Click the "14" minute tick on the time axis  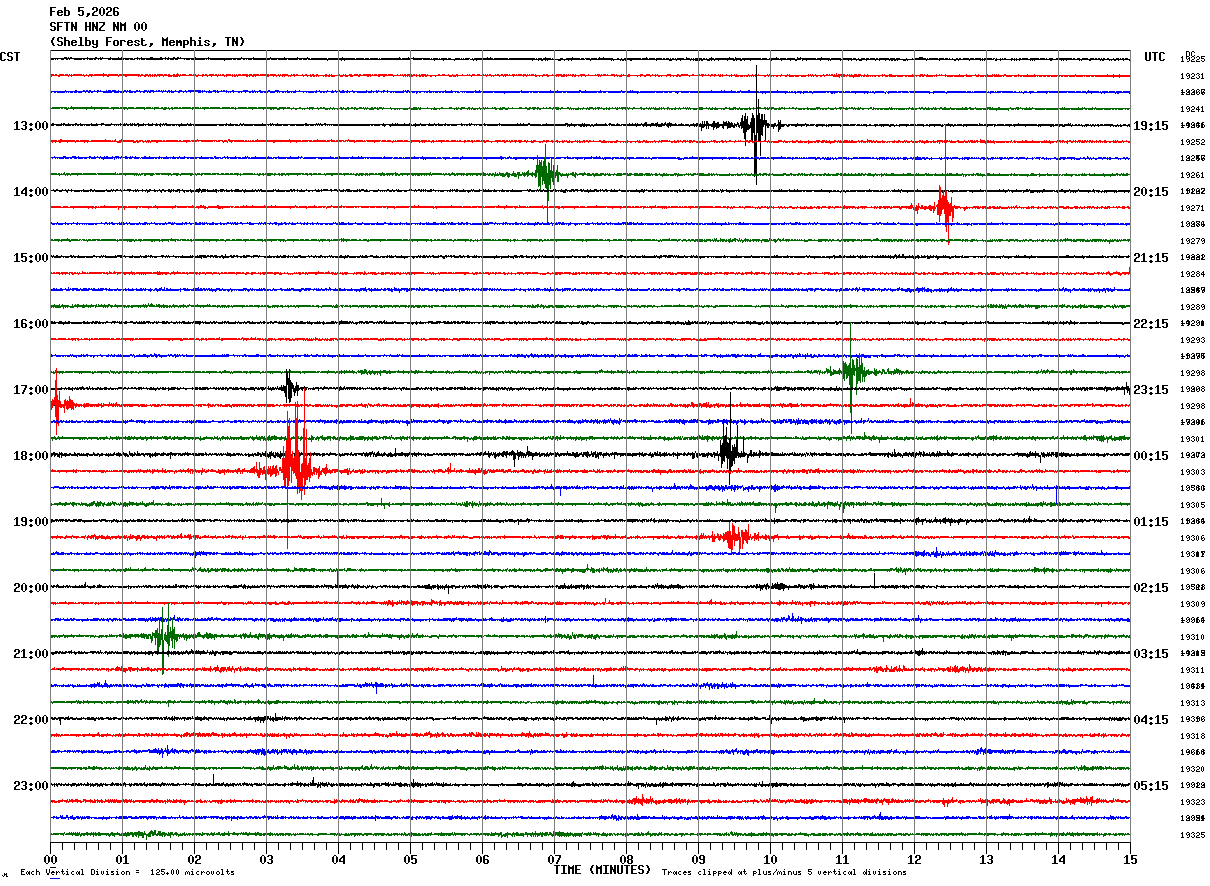point(1058,859)
